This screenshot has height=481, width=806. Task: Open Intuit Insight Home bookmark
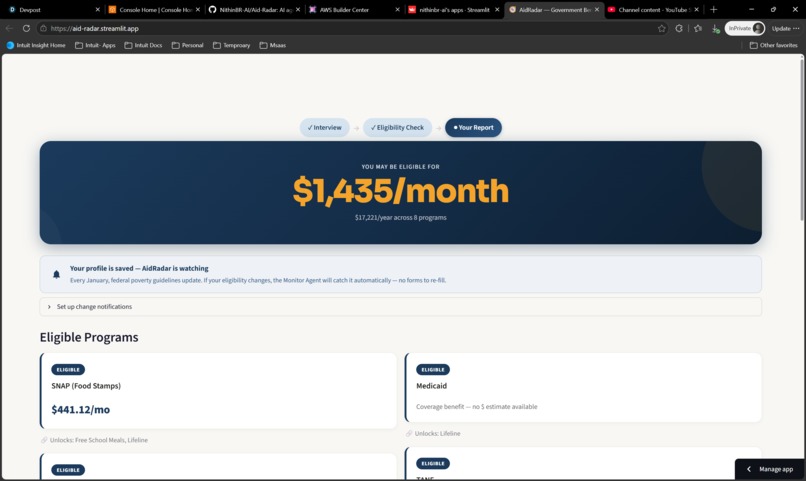click(x=36, y=45)
